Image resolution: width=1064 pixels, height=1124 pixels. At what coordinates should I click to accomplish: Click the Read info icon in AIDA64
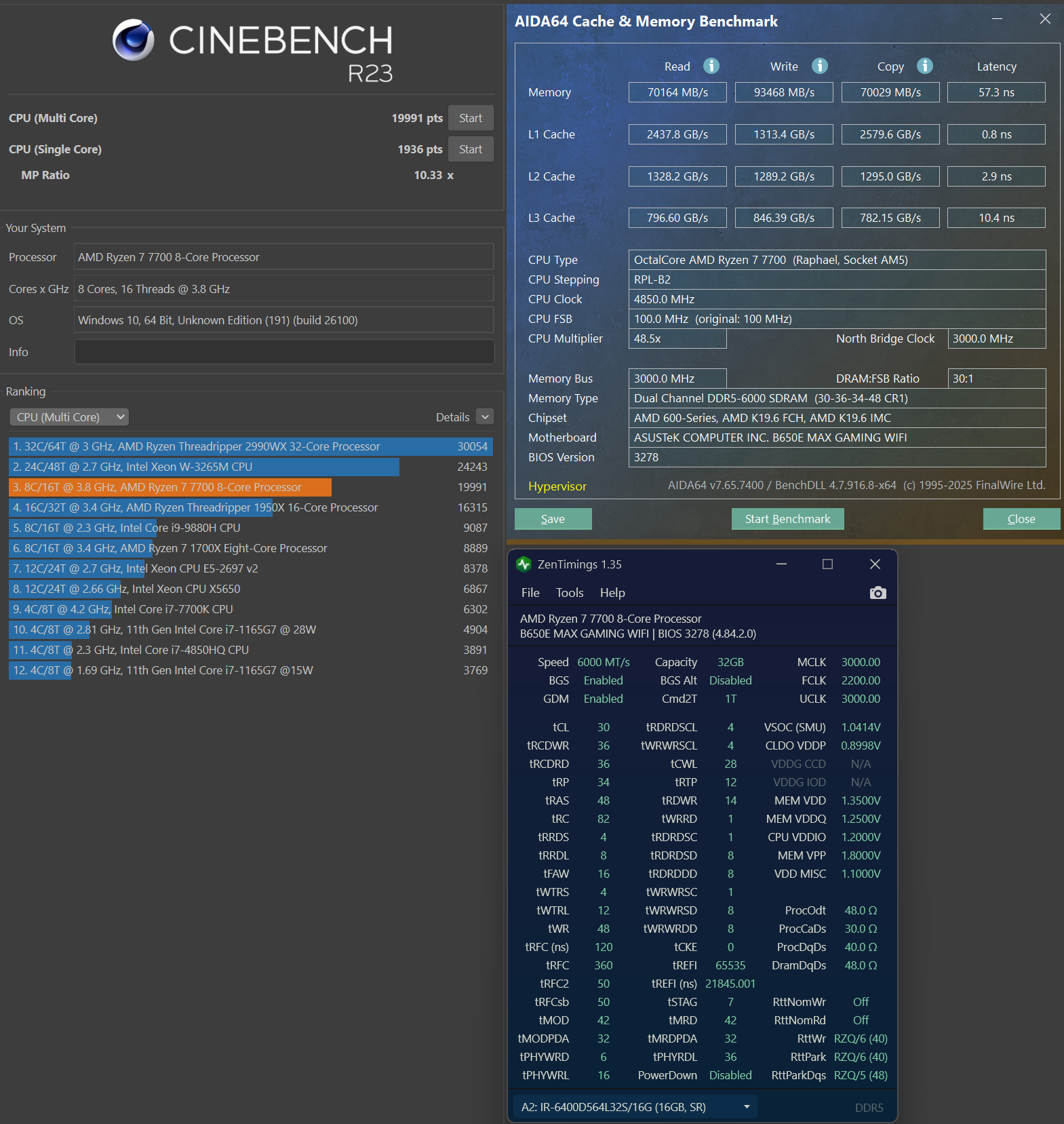[x=711, y=66]
